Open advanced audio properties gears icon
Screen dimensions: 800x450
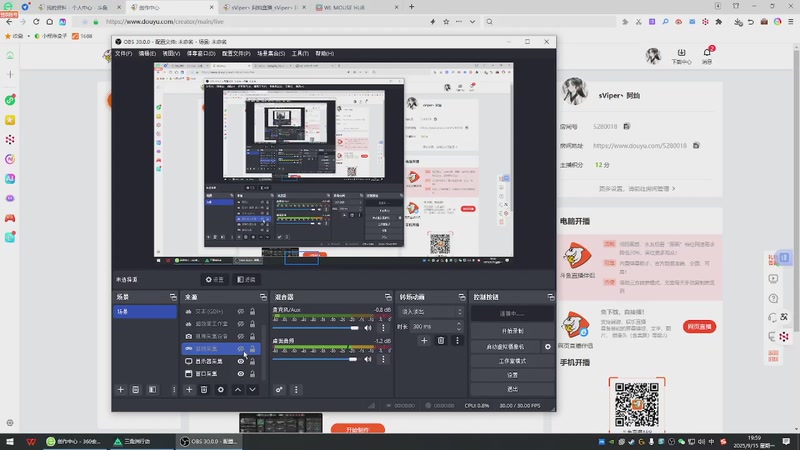pyautogui.click(x=279, y=390)
